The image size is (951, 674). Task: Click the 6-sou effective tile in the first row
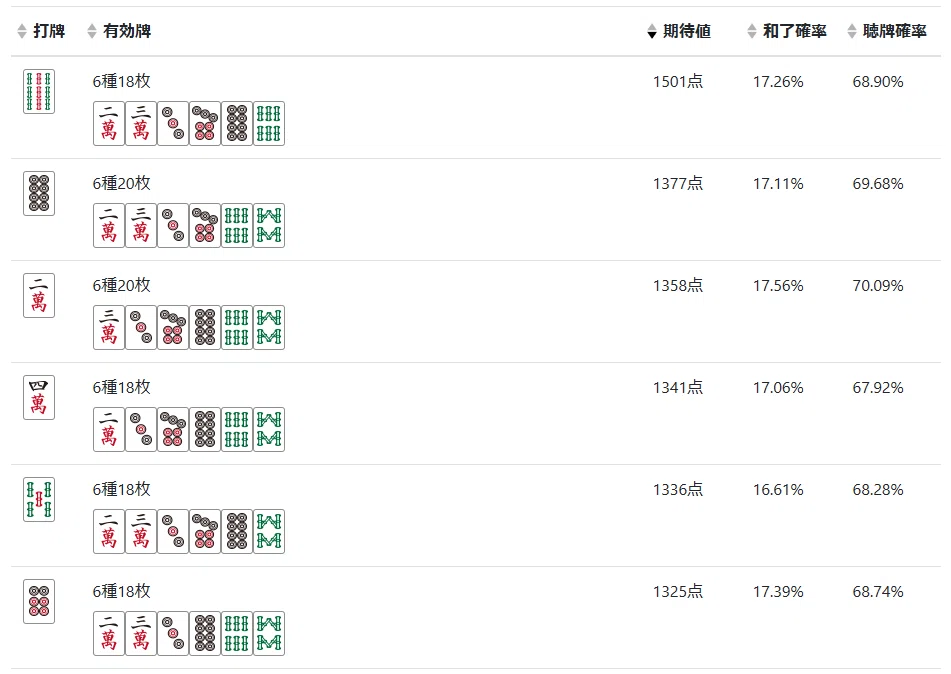[x=269, y=124]
